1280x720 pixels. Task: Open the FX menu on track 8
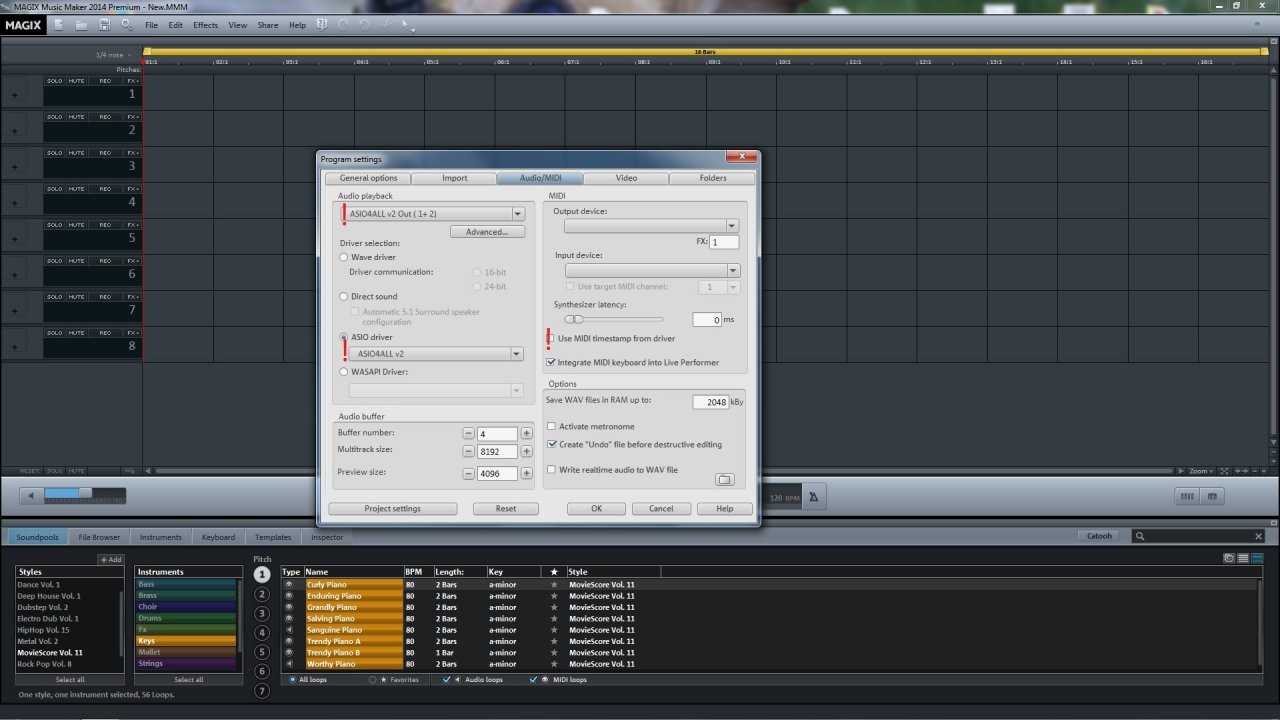click(133, 332)
